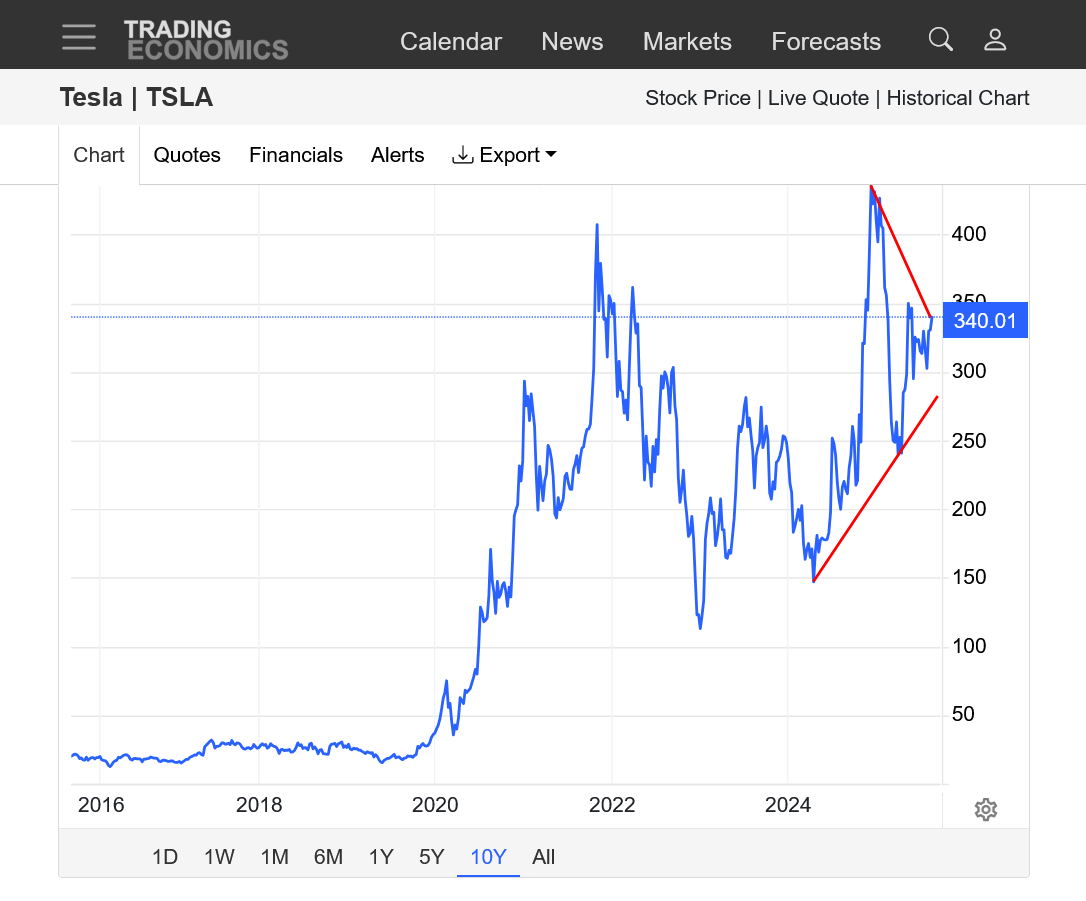Click the 2022 x-axis label

coord(612,805)
